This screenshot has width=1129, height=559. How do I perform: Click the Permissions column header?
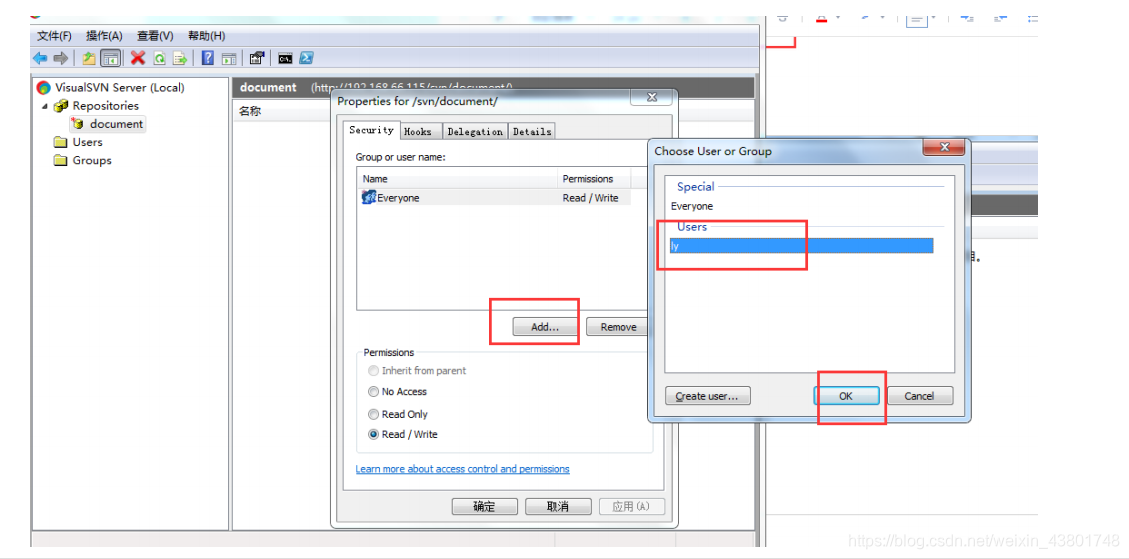pos(594,179)
